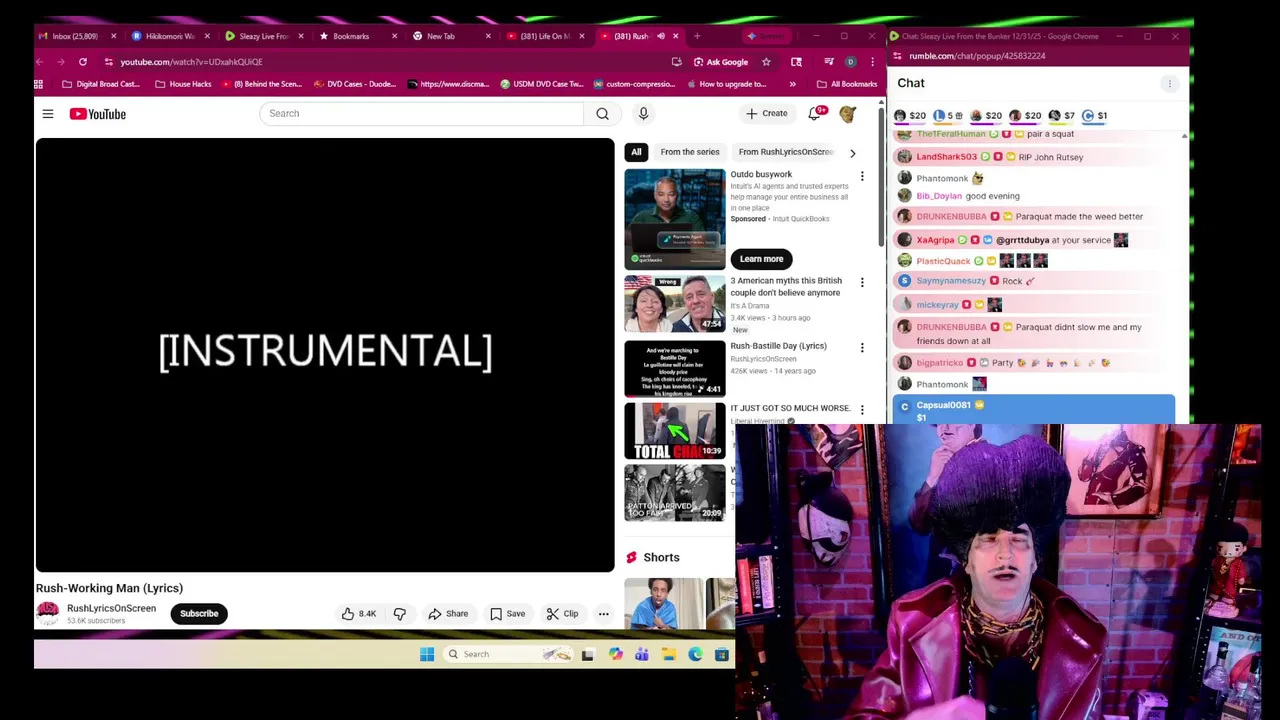Like the Rush-Working Man video
1280x720 pixels.
pos(358,614)
